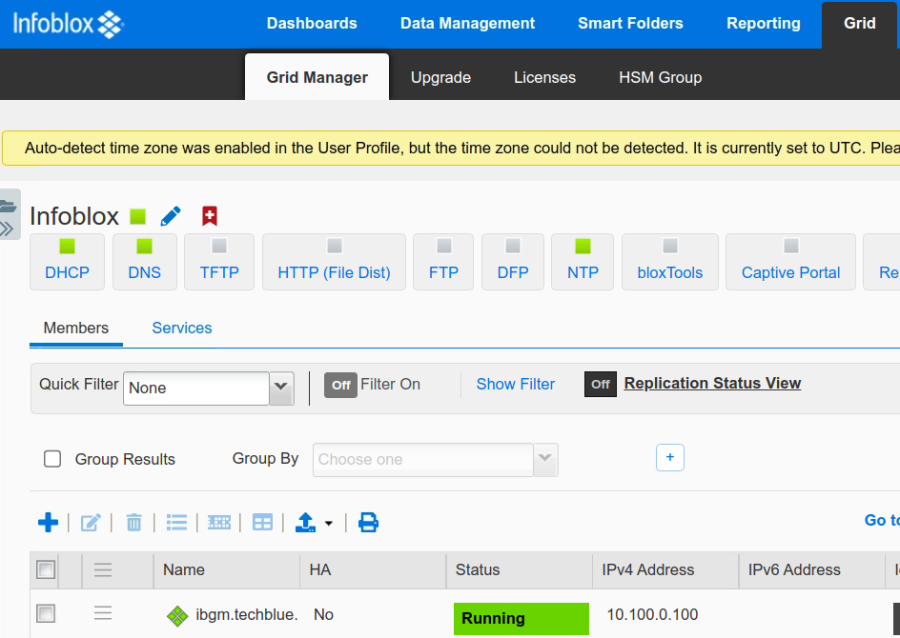Click the DHCP service button
Image resolution: width=900 pixels, height=638 pixels.
tap(67, 262)
